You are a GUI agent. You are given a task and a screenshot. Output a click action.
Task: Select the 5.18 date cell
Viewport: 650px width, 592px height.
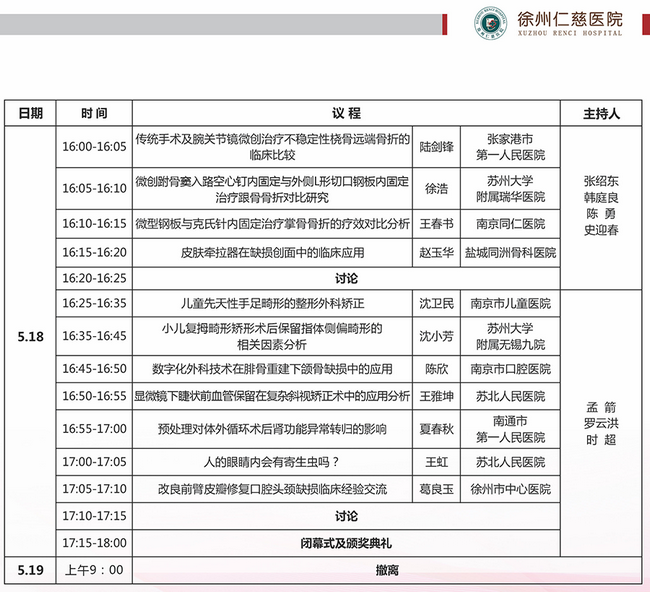tap(30, 337)
